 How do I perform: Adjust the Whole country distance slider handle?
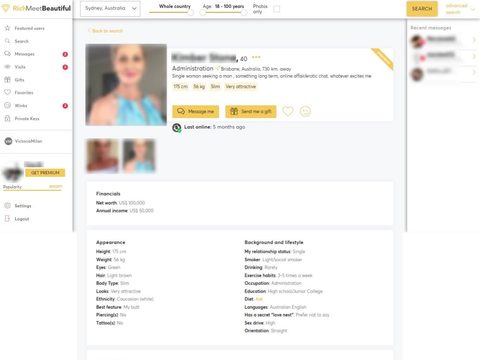point(191,13)
